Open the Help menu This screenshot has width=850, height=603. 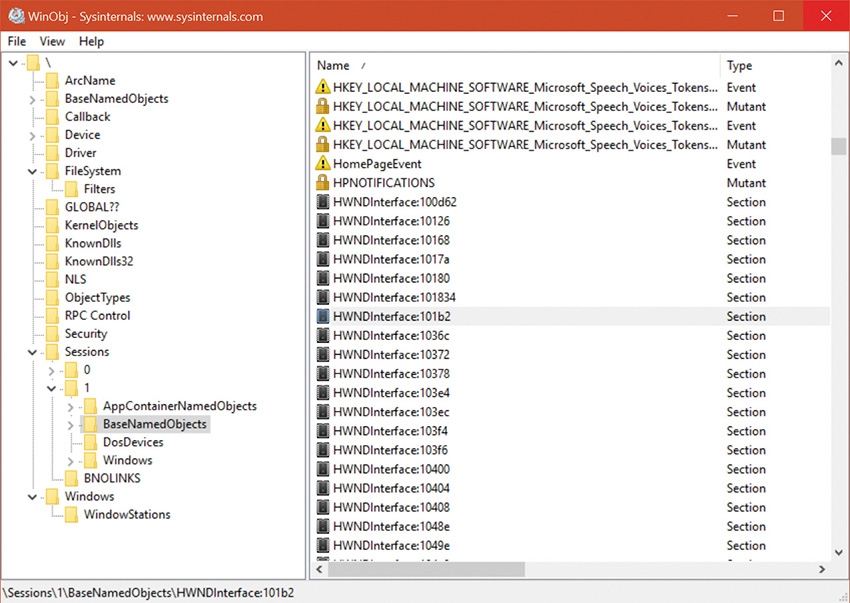(x=91, y=41)
